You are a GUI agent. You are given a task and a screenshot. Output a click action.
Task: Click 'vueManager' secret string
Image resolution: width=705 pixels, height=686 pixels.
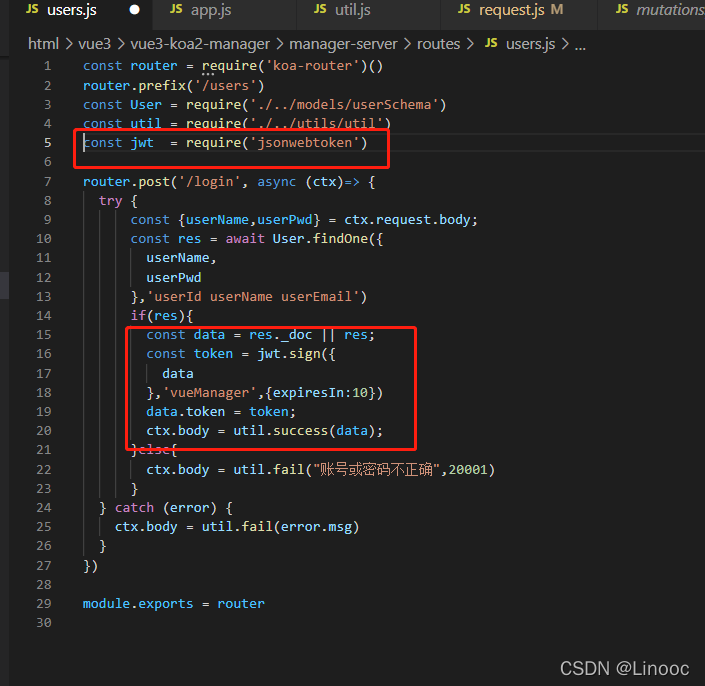(x=210, y=393)
